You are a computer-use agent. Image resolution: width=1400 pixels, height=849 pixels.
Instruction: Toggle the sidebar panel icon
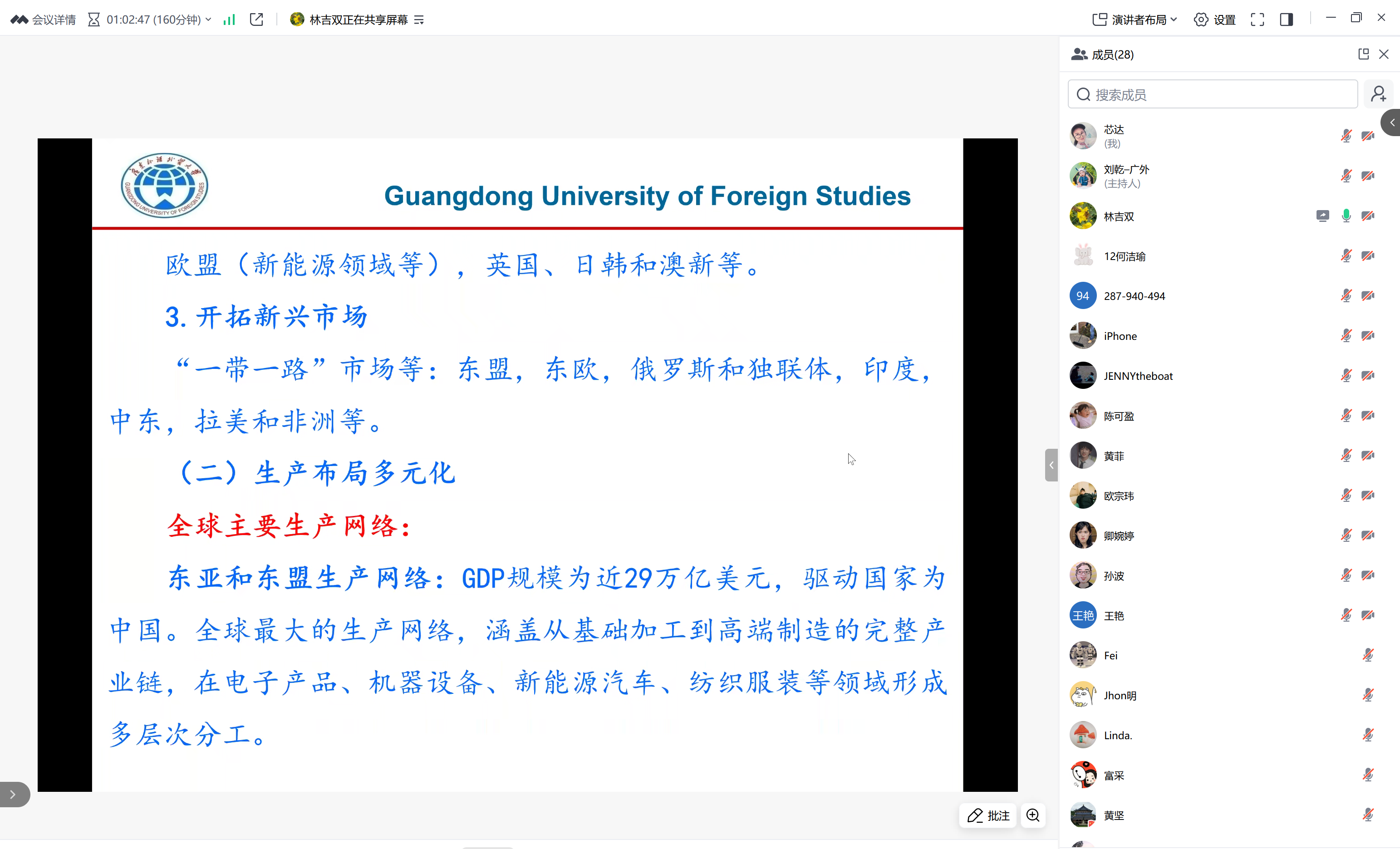pos(1287,20)
